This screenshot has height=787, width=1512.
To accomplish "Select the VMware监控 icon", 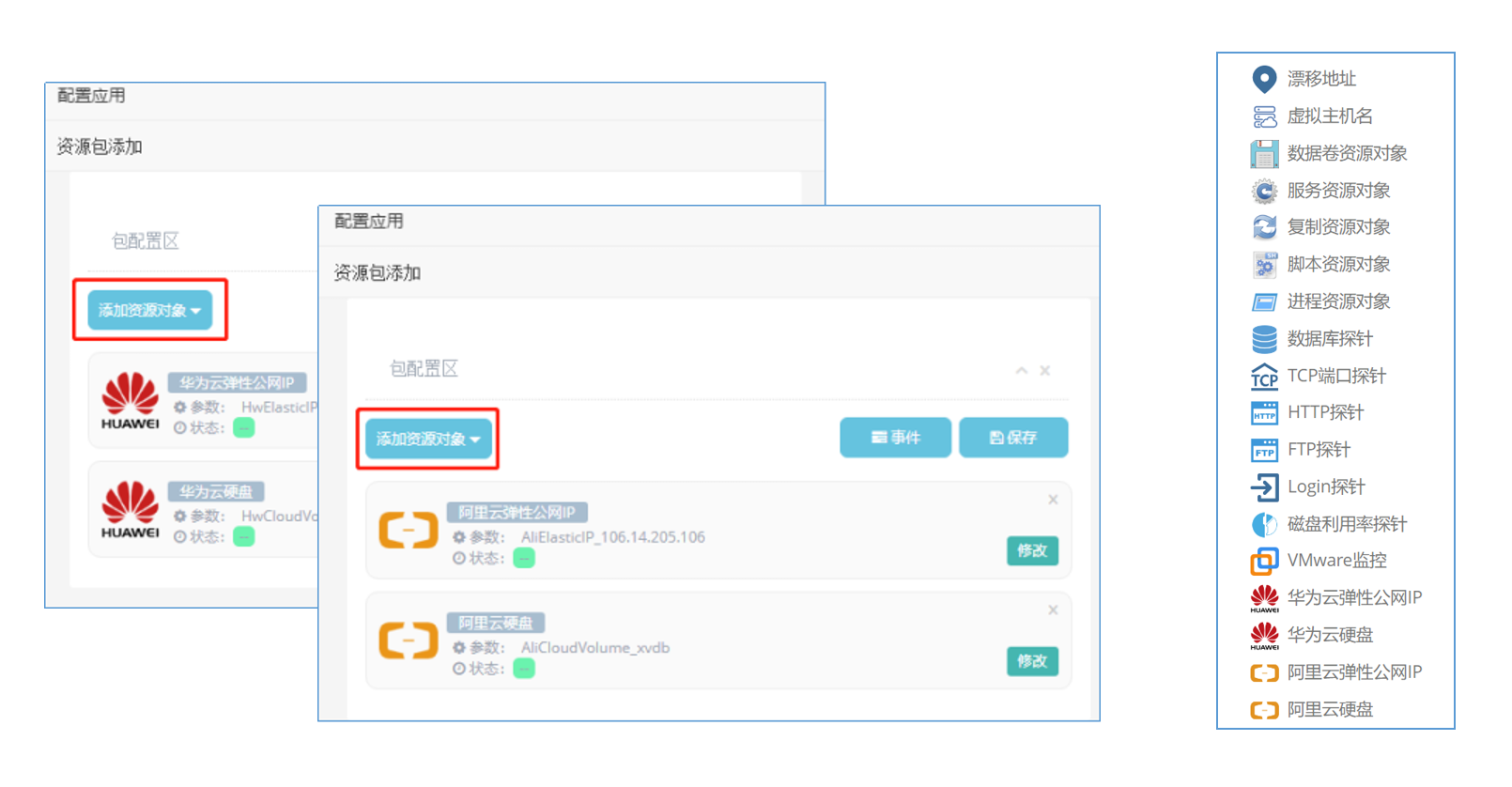I will pos(1264,562).
